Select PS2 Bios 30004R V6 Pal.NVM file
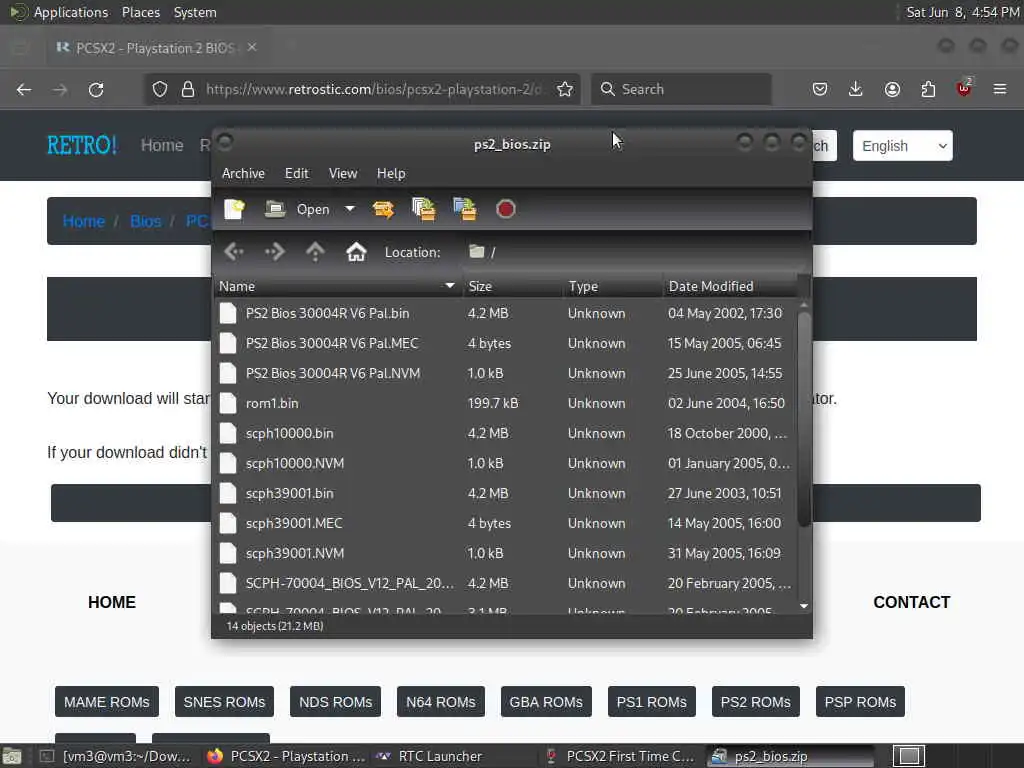1024x768 pixels. point(505,374)
